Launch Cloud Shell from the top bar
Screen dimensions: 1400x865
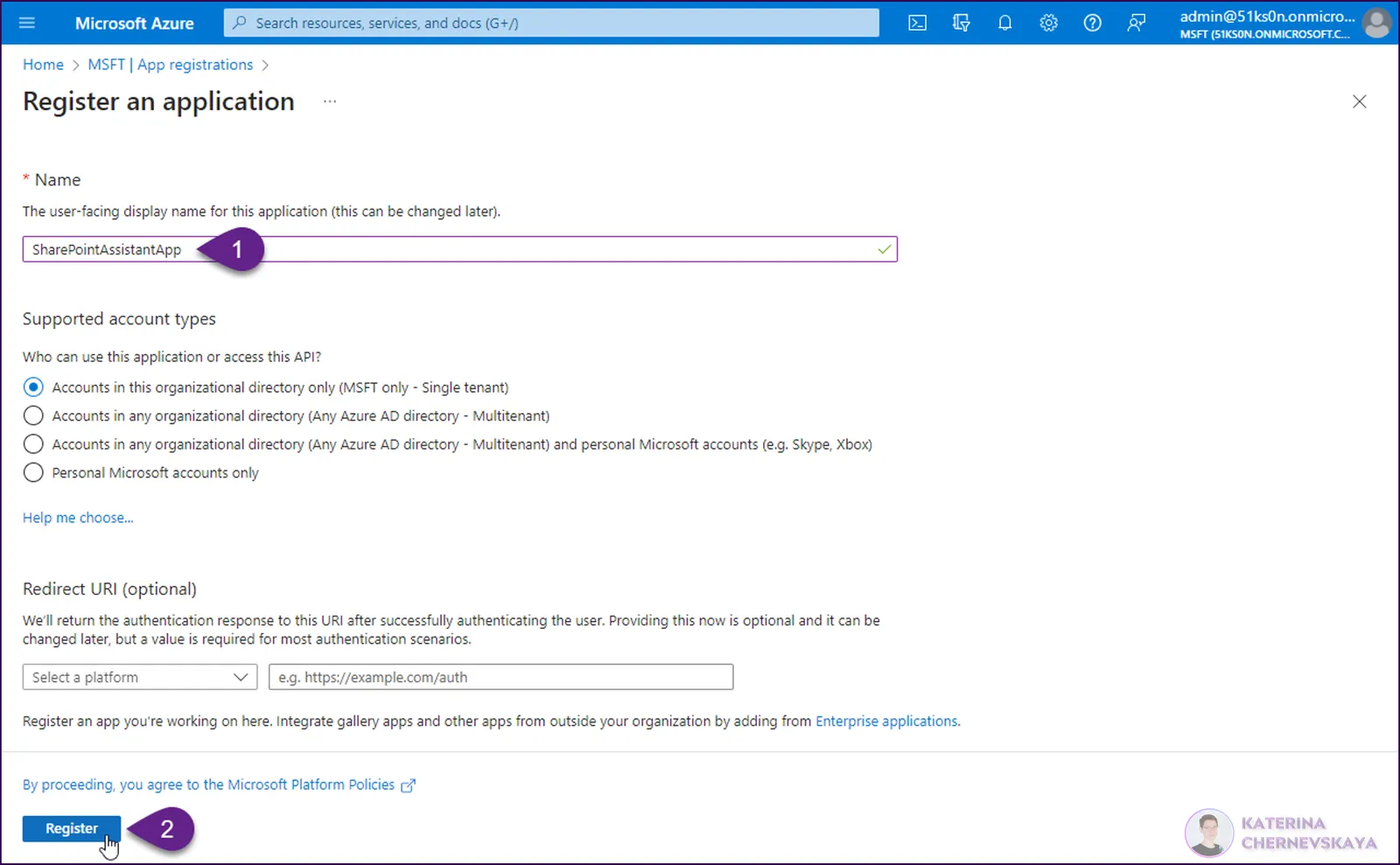(x=917, y=23)
